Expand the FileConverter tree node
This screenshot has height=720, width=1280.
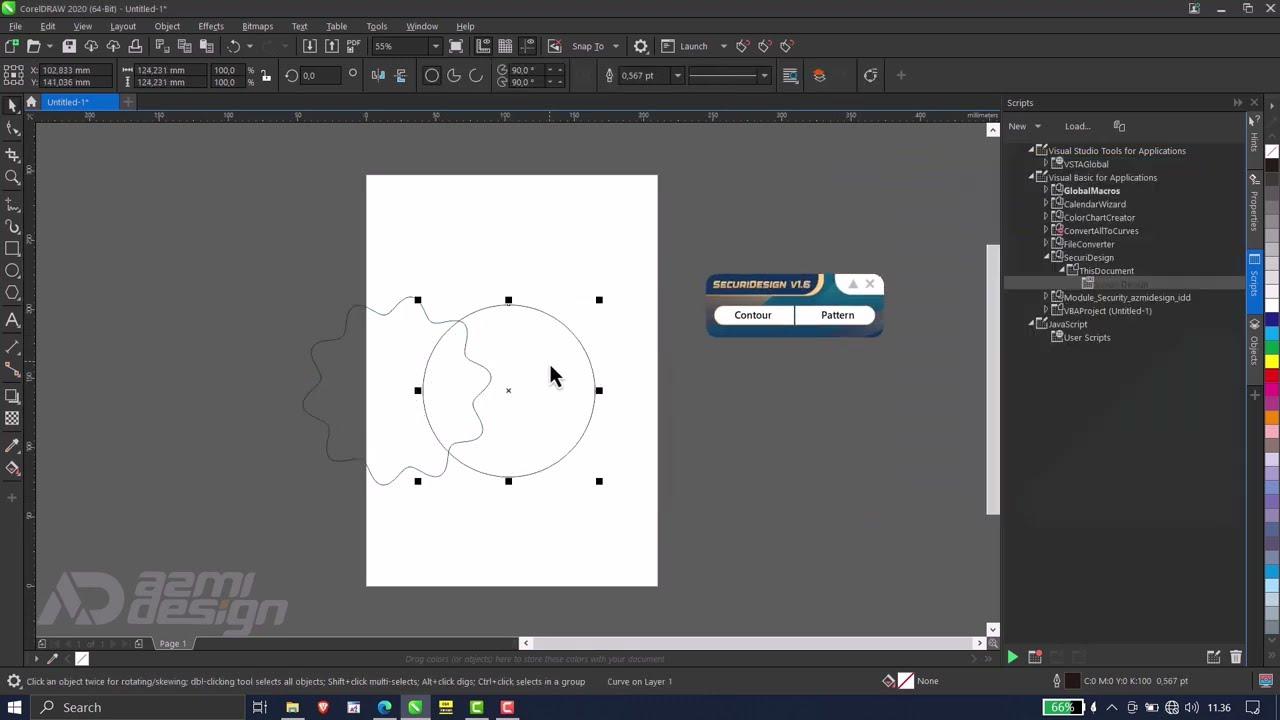coord(1046,244)
